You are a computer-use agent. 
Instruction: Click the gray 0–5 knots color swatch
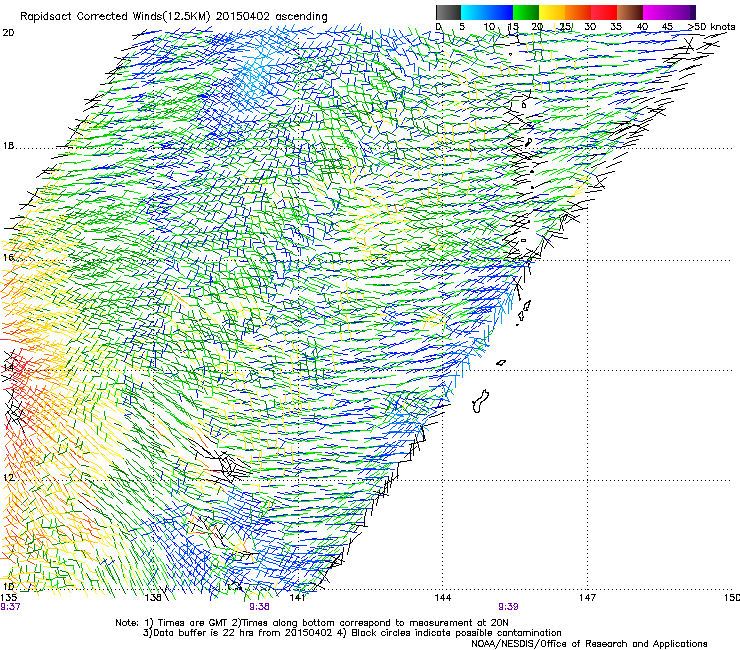[x=448, y=12]
